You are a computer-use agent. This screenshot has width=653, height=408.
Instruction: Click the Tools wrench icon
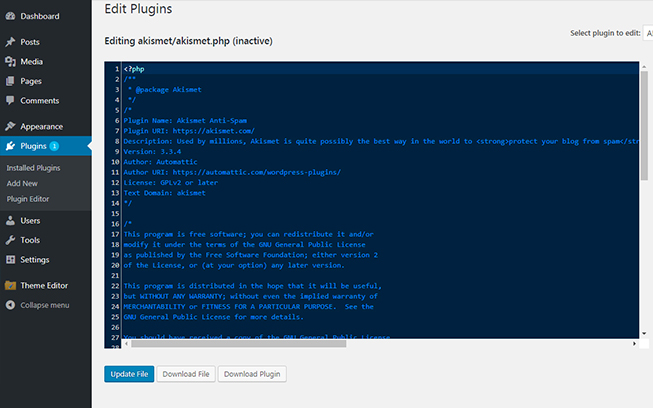click(x=10, y=240)
